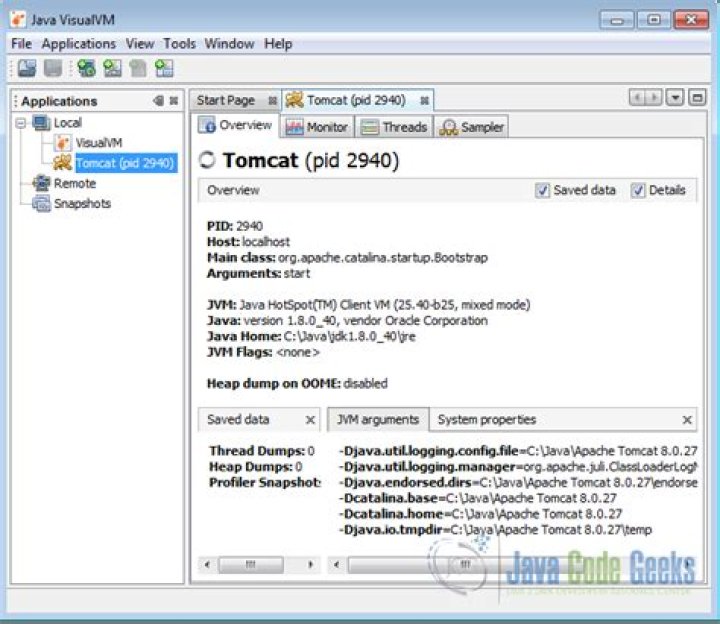Click the Saved data scrollbar thumb

tap(250, 564)
